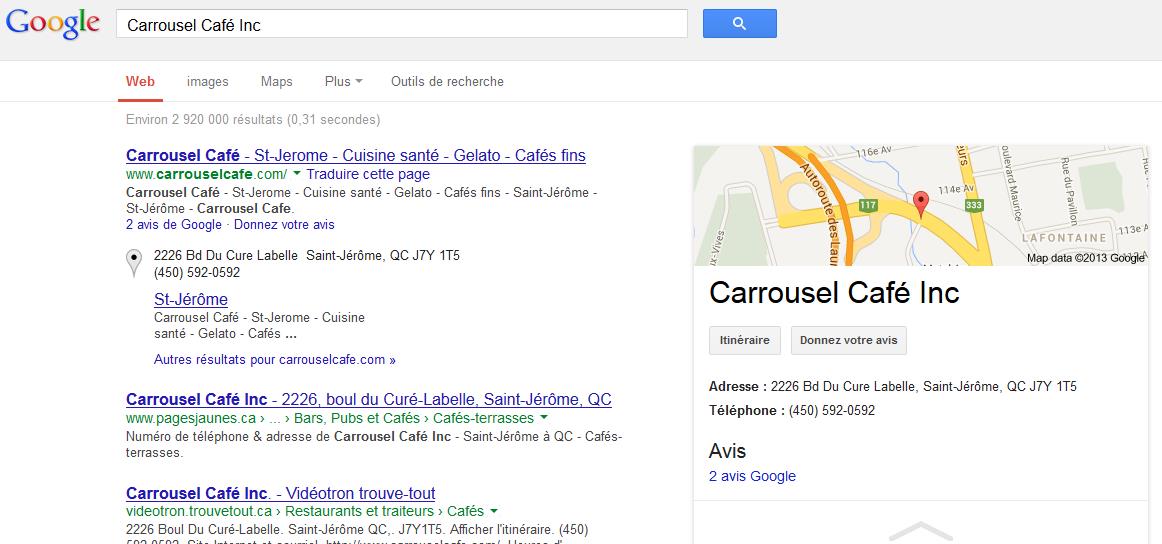
Task: Open Outils de recherche
Action: tap(447, 82)
